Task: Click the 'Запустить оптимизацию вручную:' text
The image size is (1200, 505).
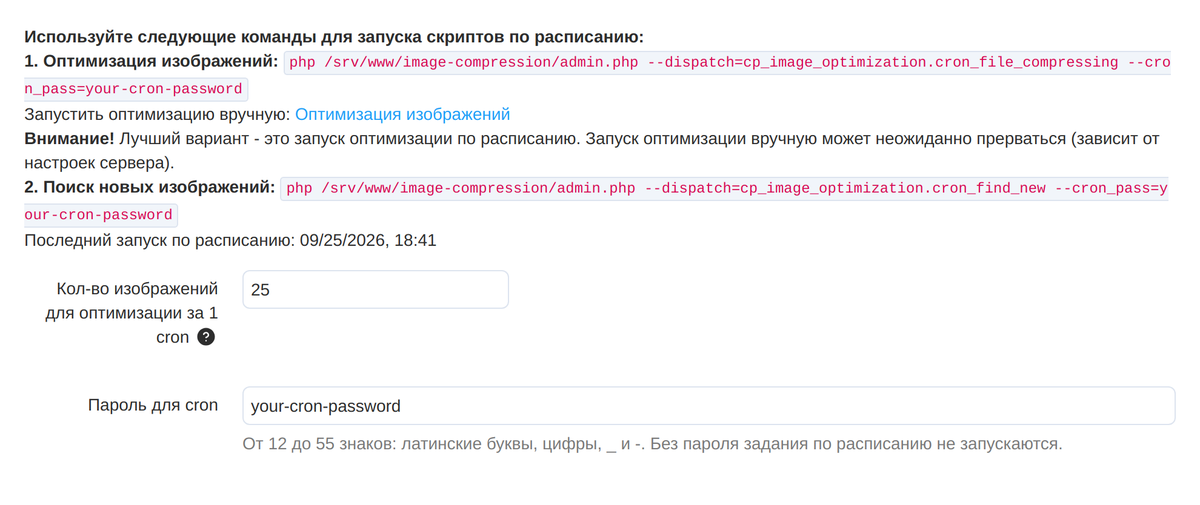Action: point(158,114)
